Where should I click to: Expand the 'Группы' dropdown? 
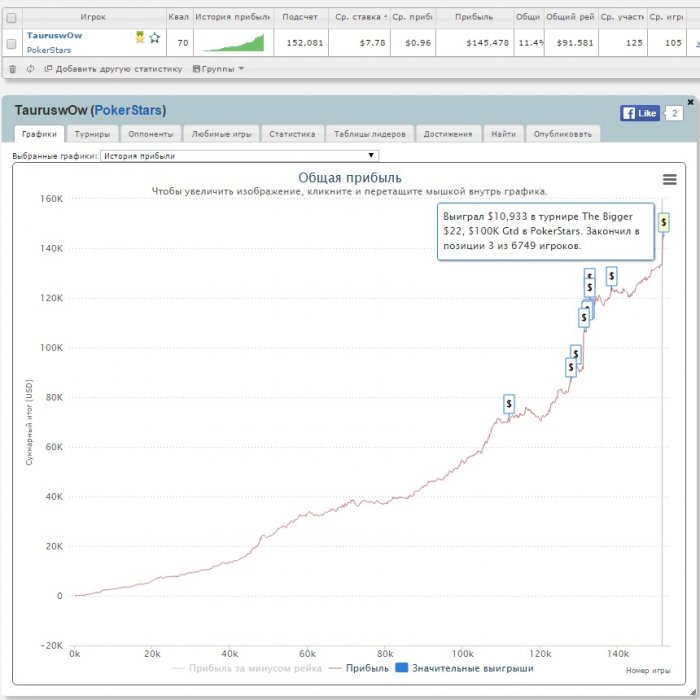(x=218, y=69)
